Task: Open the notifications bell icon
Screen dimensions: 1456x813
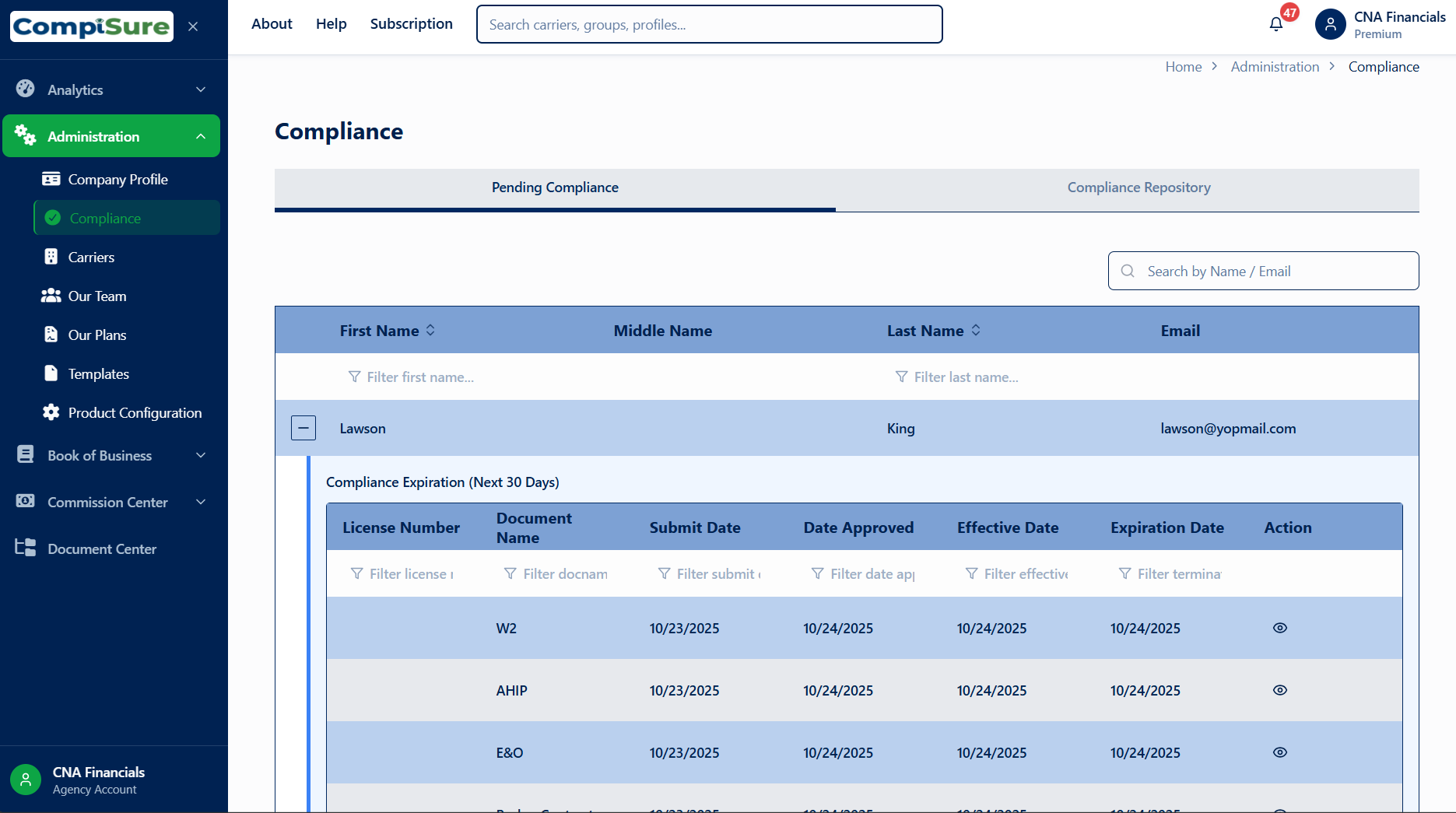Action: pyautogui.click(x=1276, y=24)
